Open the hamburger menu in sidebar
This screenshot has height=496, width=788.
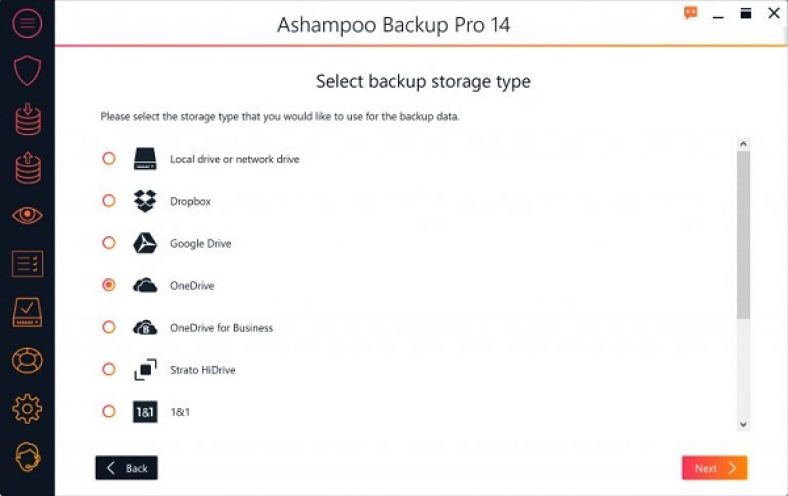27,23
